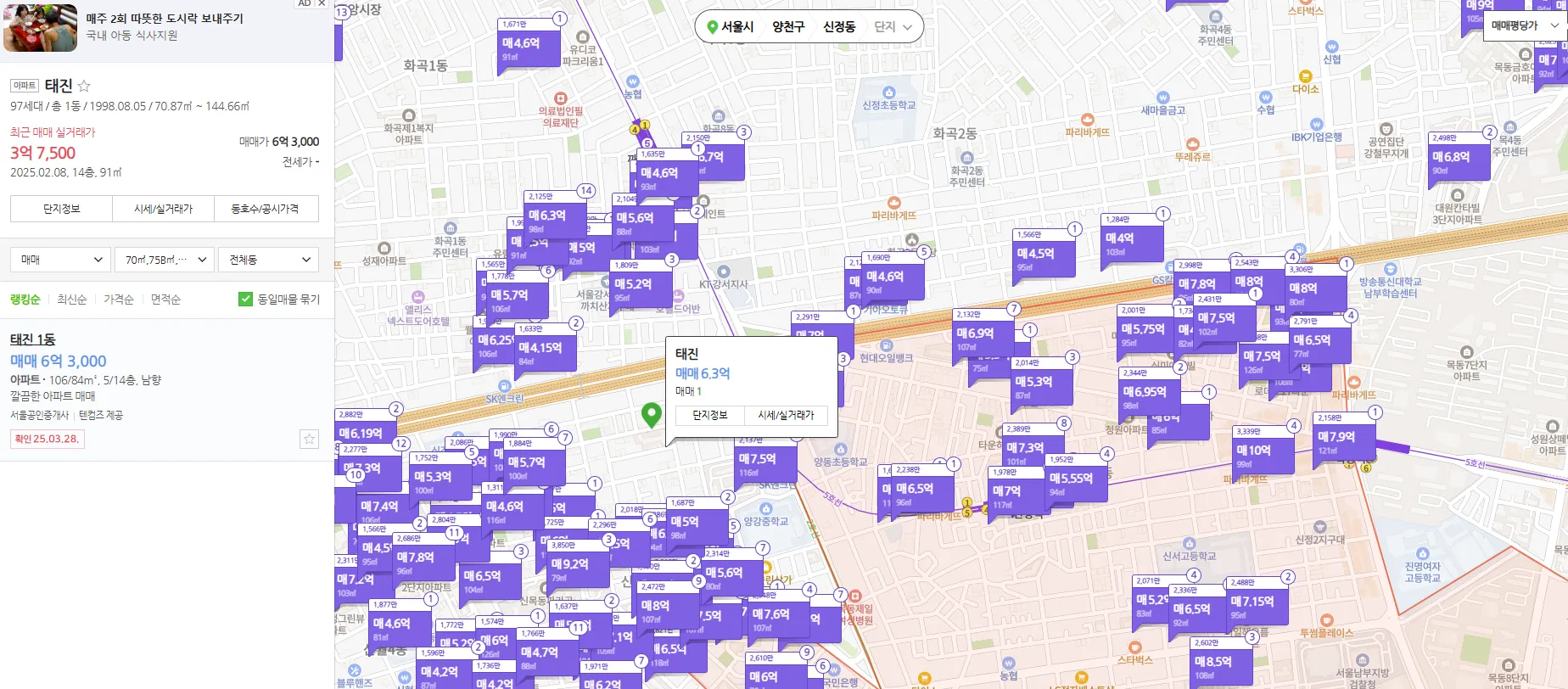This screenshot has height=689, width=1568.
Task: Click the 현대오일뱅크 gas station icon
Action: [x=886, y=345]
